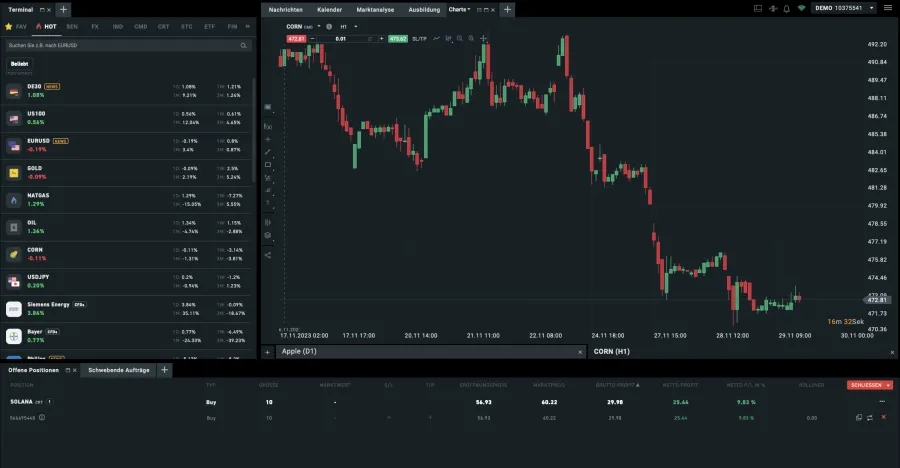Open the Nachrichten tab

[285, 10]
